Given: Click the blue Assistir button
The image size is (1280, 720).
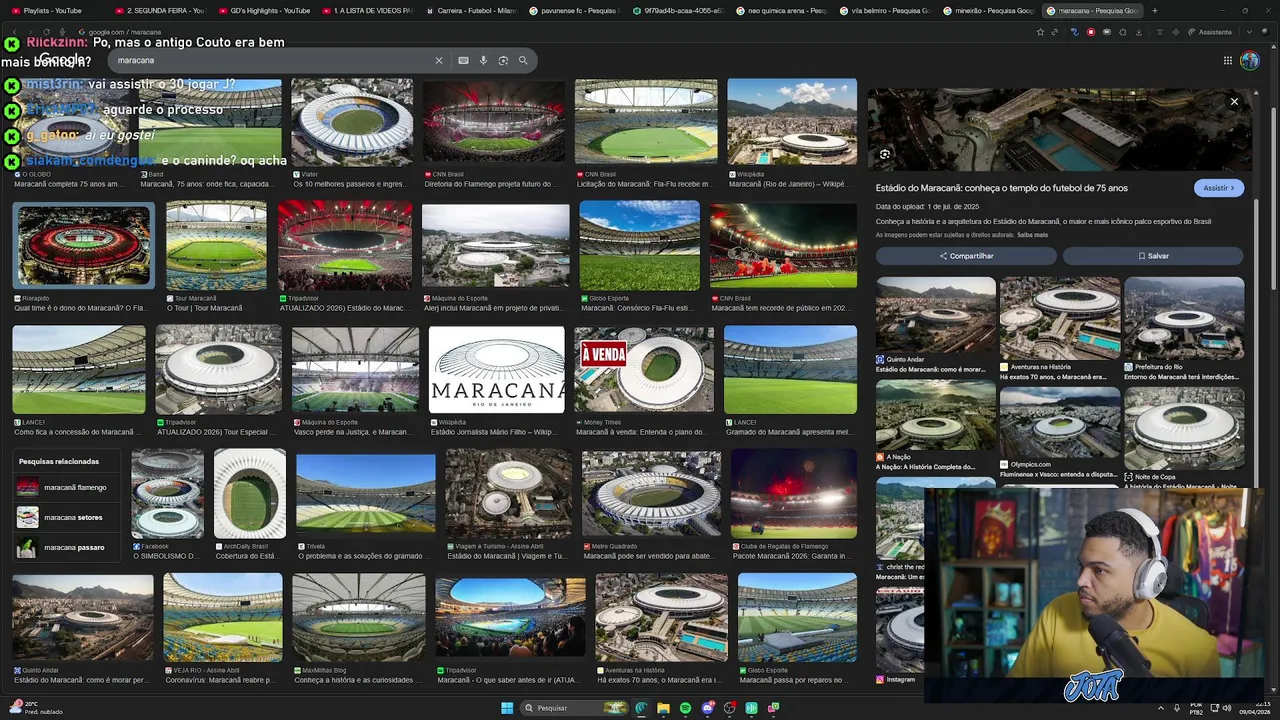Looking at the screenshot, I should point(1219,188).
